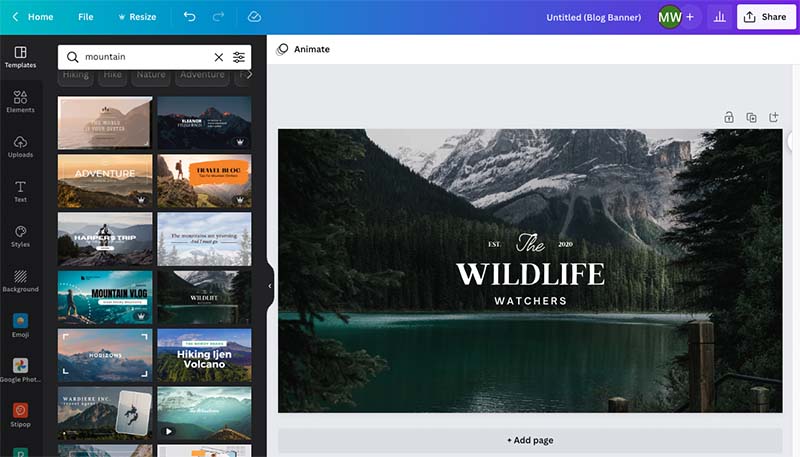The width and height of the screenshot is (800, 457).
Task: Open search filter options icon
Action: click(x=239, y=57)
